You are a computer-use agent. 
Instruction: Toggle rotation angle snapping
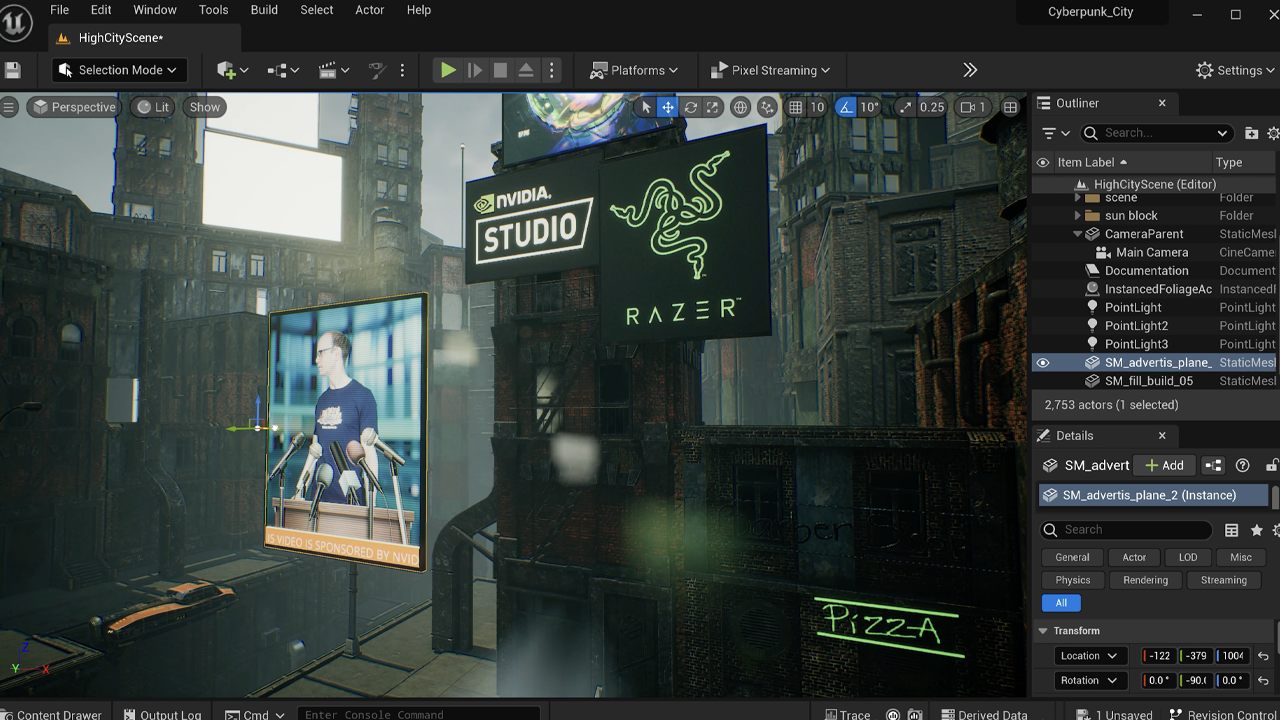coord(847,107)
